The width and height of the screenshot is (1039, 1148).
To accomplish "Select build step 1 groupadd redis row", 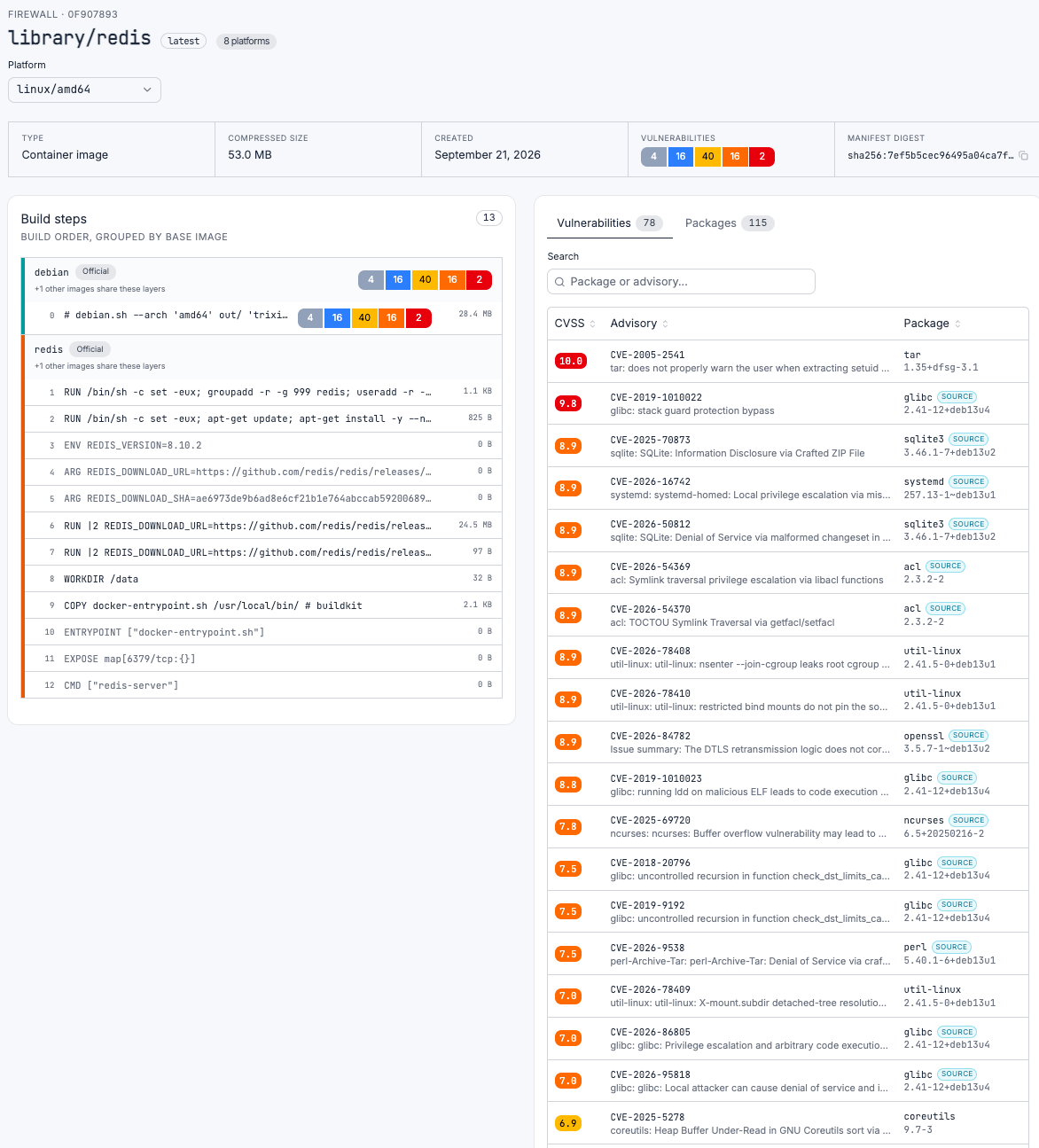I will coord(262,392).
